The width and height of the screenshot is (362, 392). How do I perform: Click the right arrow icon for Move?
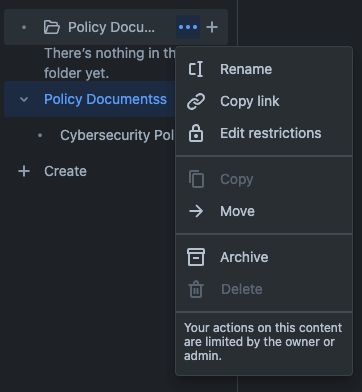196,211
